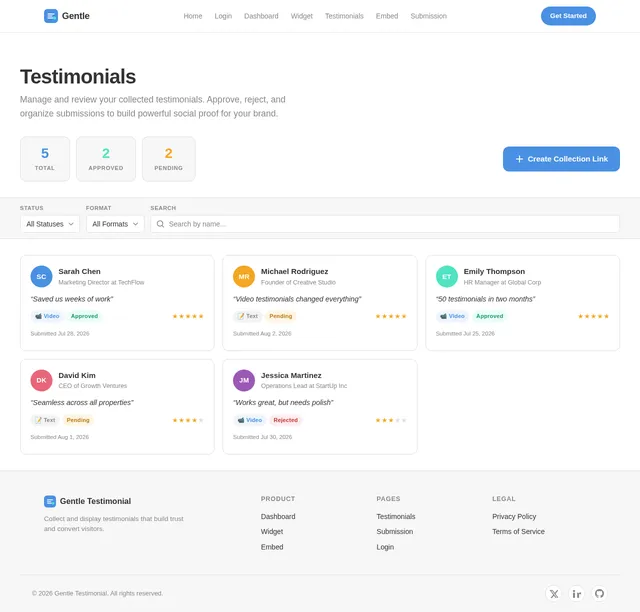Click Sarah Chen's SC avatar

[x=41, y=276]
